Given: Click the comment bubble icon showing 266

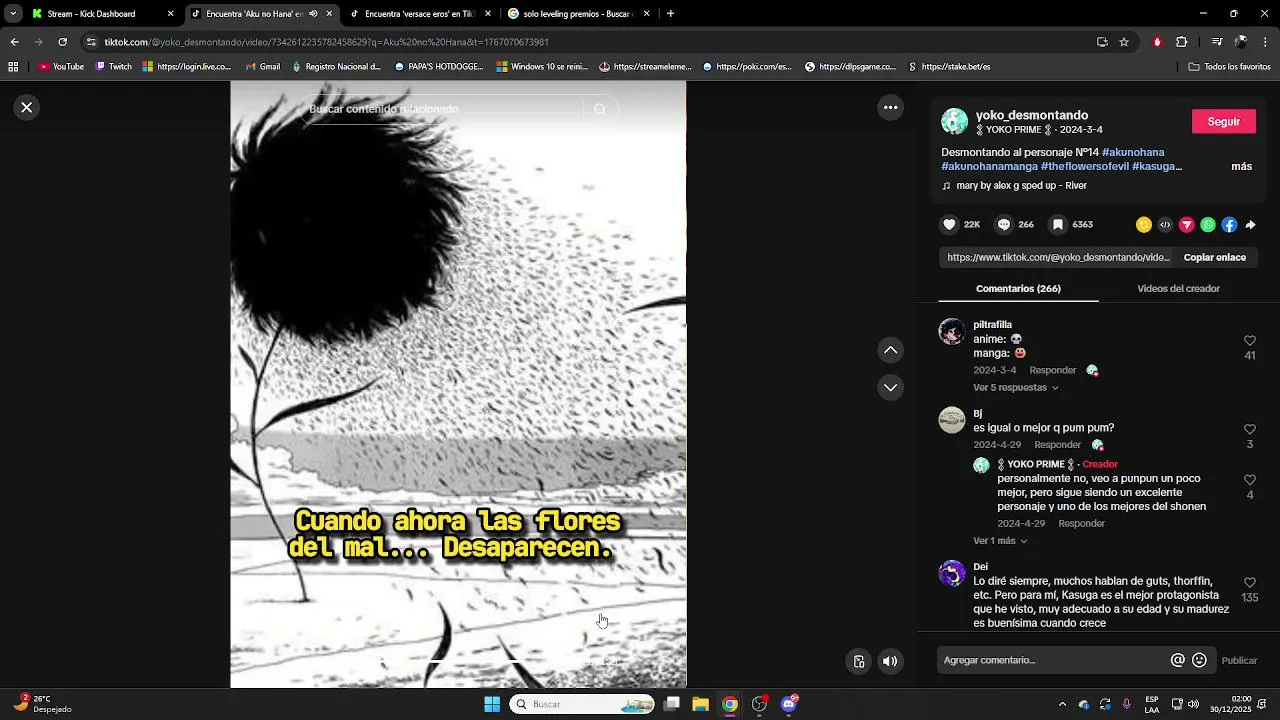Looking at the screenshot, I should coord(1004,225).
